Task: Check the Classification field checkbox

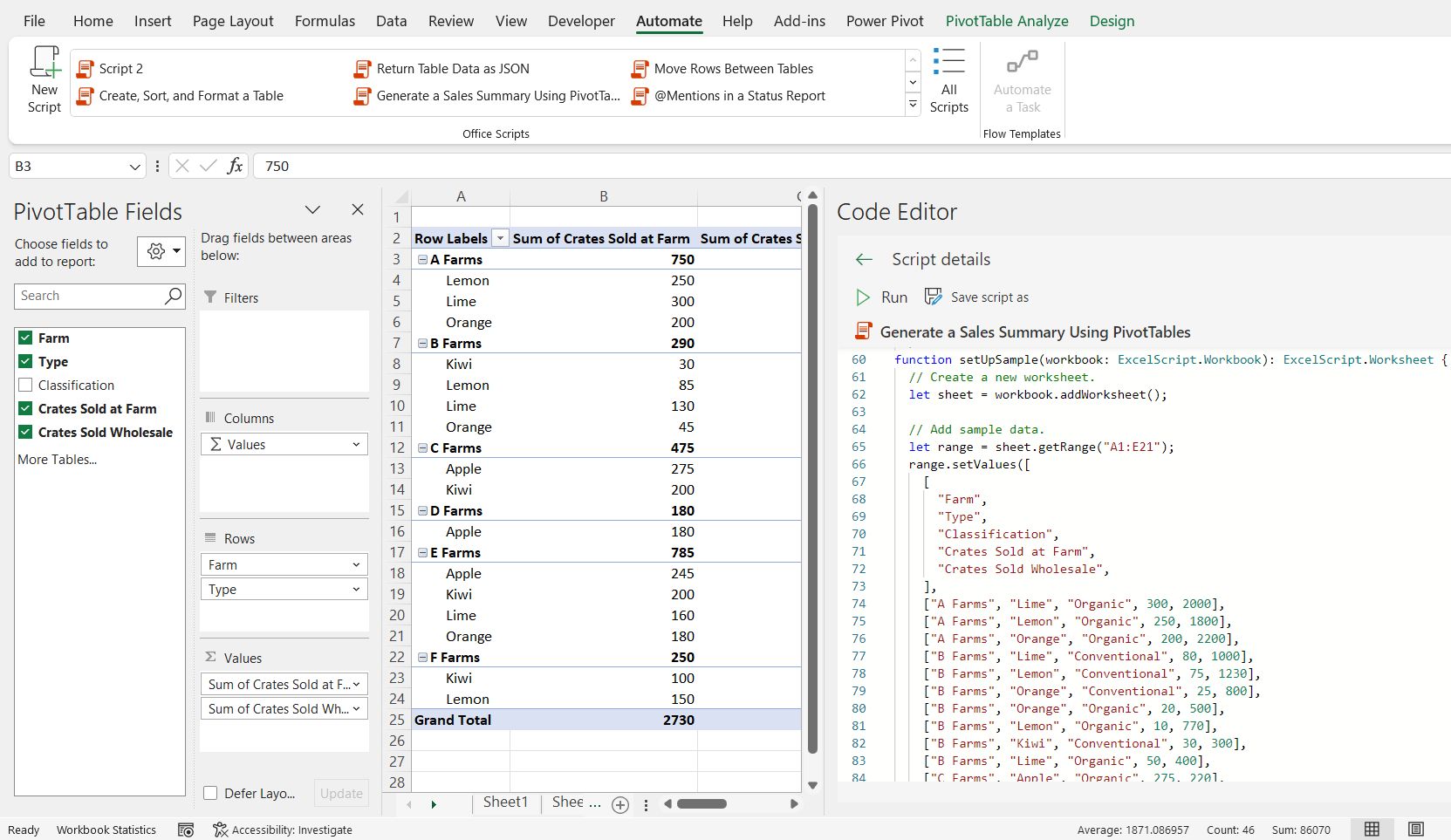Action: coord(25,385)
